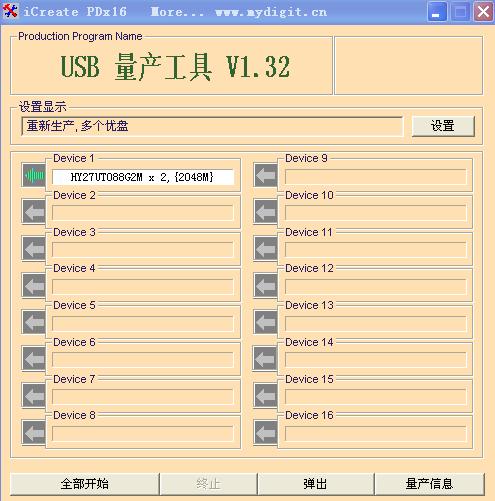Screen dimensions: 495x501
Task: Click the empty Device 2 status field
Action: tap(143, 213)
